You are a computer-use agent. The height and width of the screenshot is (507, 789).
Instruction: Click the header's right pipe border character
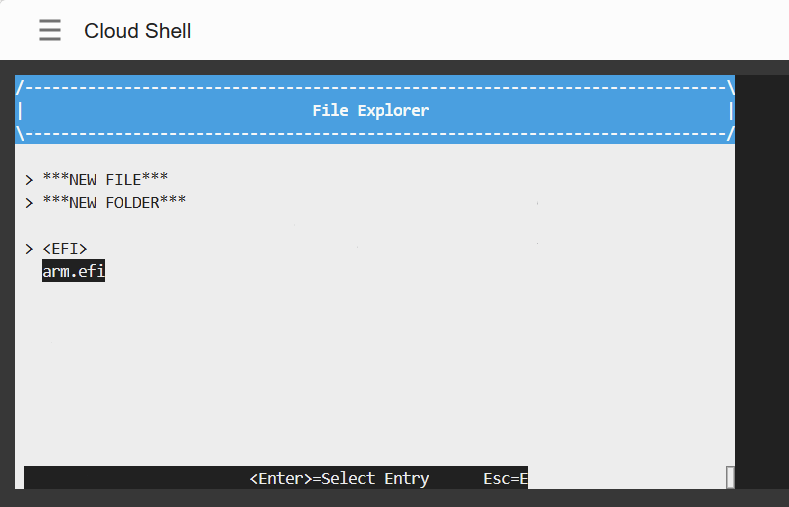click(x=731, y=110)
